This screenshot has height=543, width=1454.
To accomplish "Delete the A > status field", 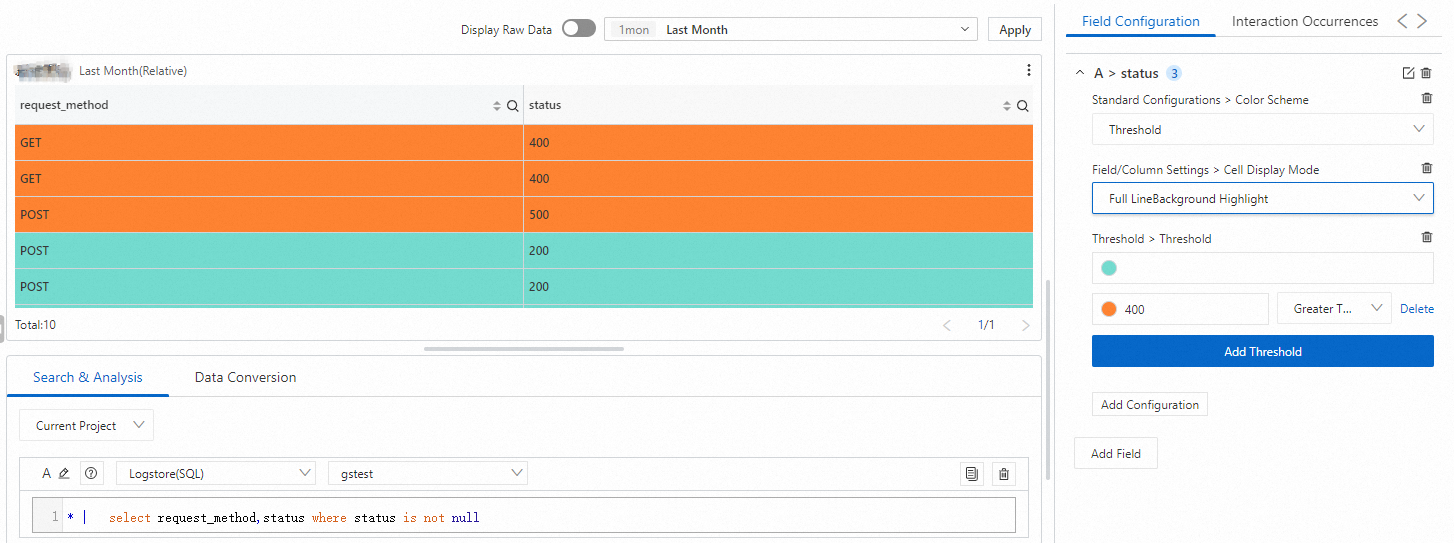I will pos(1426,73).
